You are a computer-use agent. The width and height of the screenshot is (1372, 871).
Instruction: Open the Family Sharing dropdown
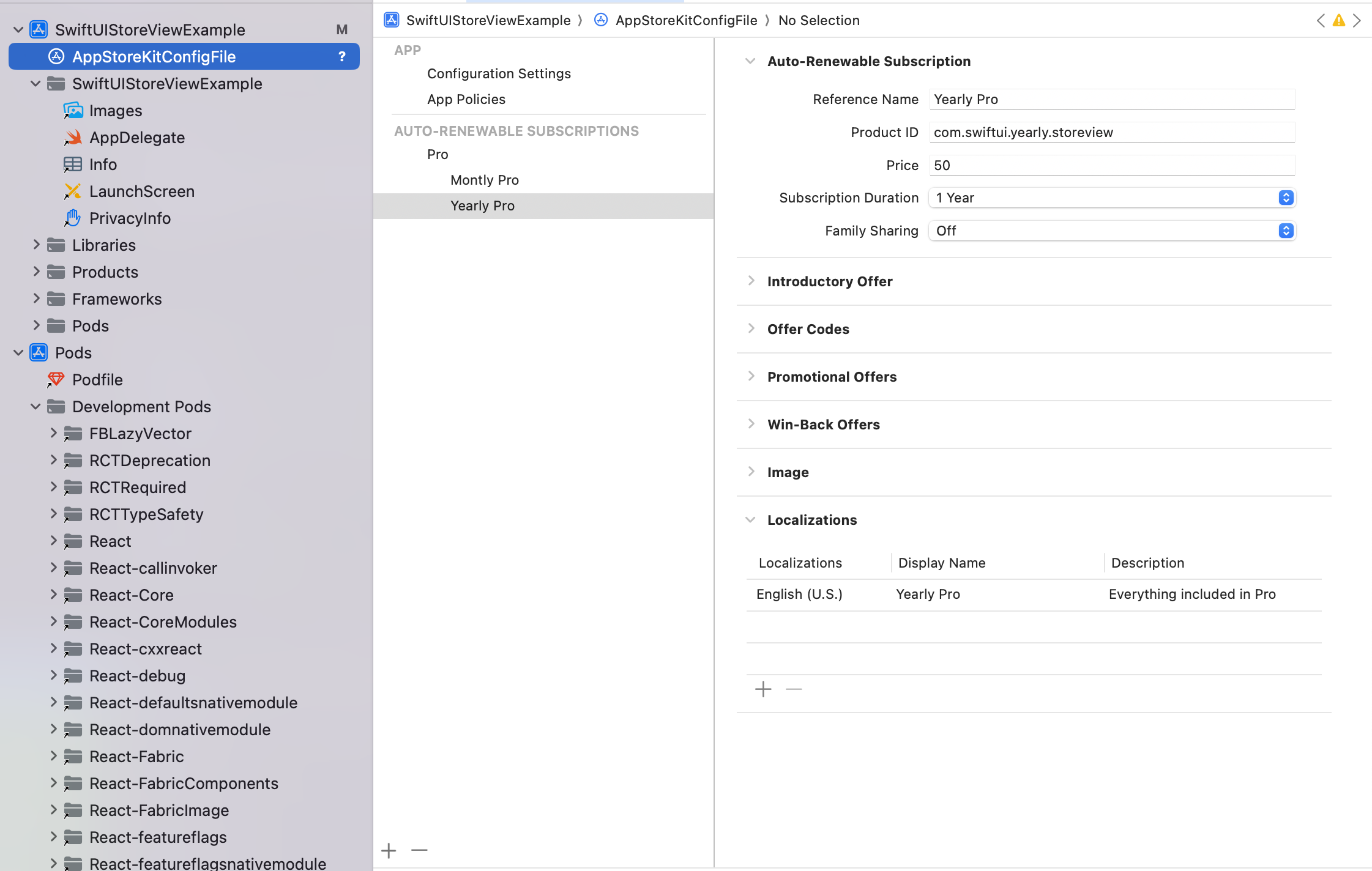click(1112, 231)
